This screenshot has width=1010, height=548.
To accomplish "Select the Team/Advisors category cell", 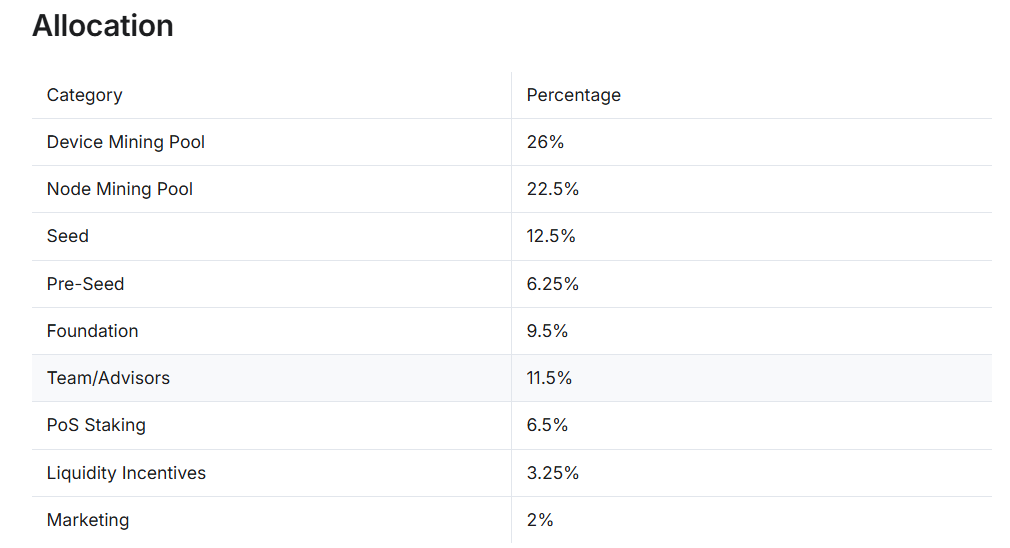I will pos(109,378).
